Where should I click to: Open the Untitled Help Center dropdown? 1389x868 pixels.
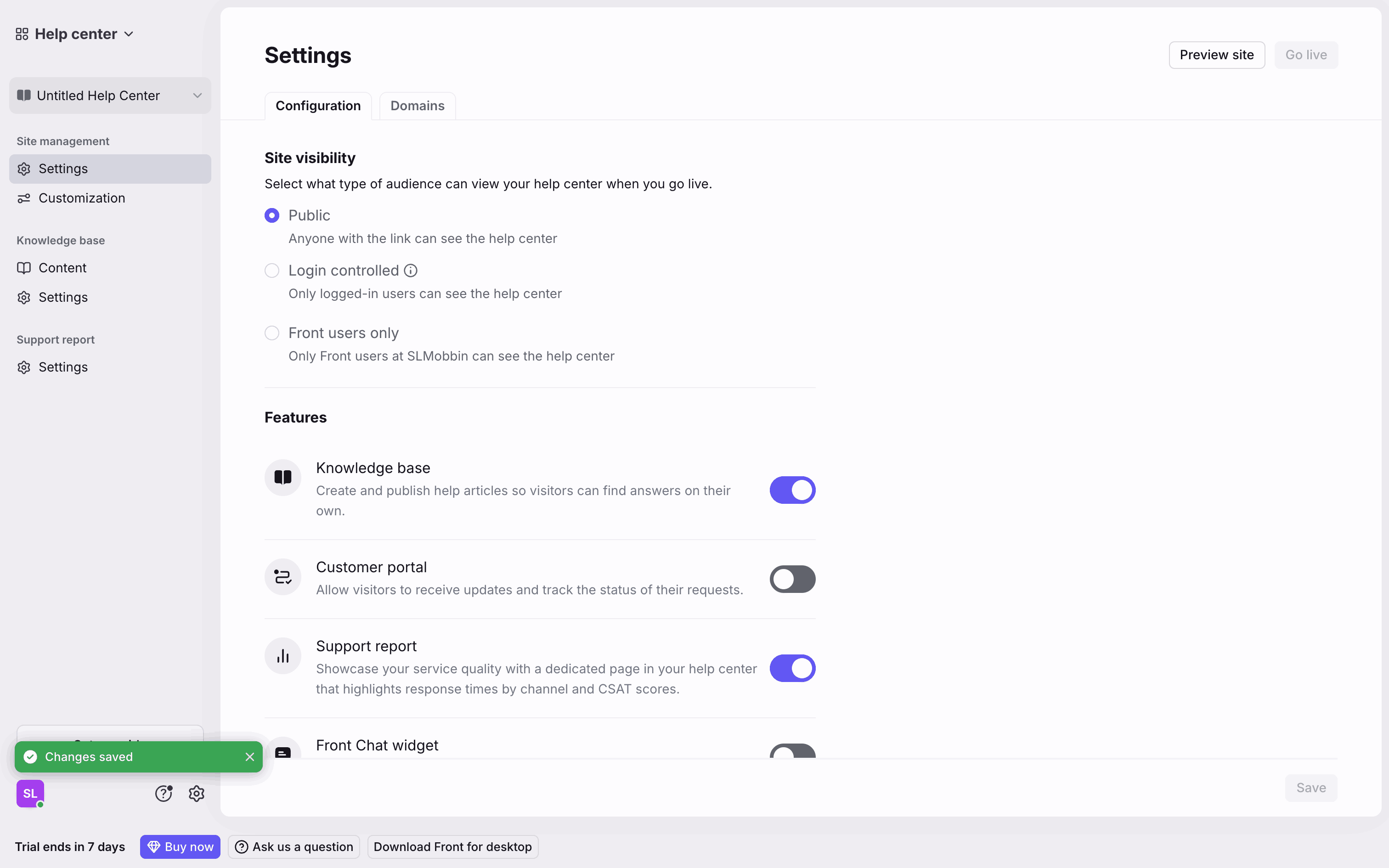tap(110, 96)
